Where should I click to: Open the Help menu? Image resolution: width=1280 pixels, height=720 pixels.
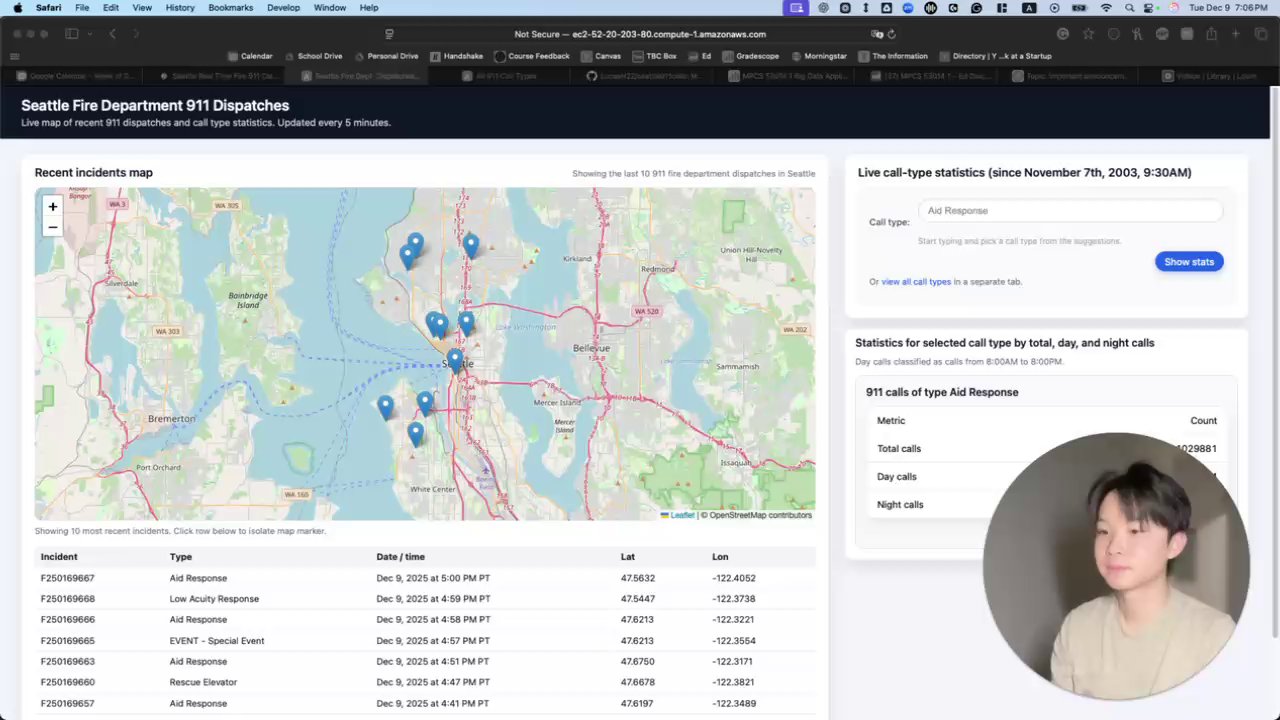[369, 7]
